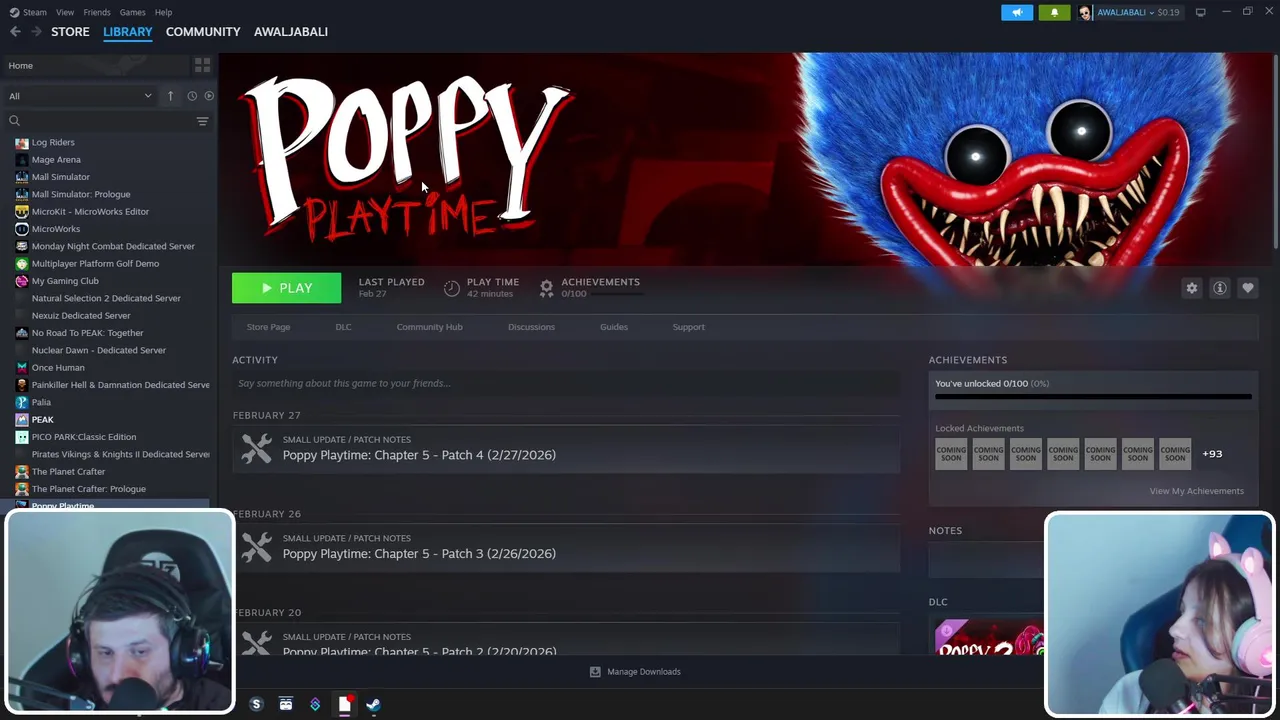The height and width of the screenshot is (720, 1280).
Task: Click the Patch 3 wrench update icon
Action: pos(256,547)
